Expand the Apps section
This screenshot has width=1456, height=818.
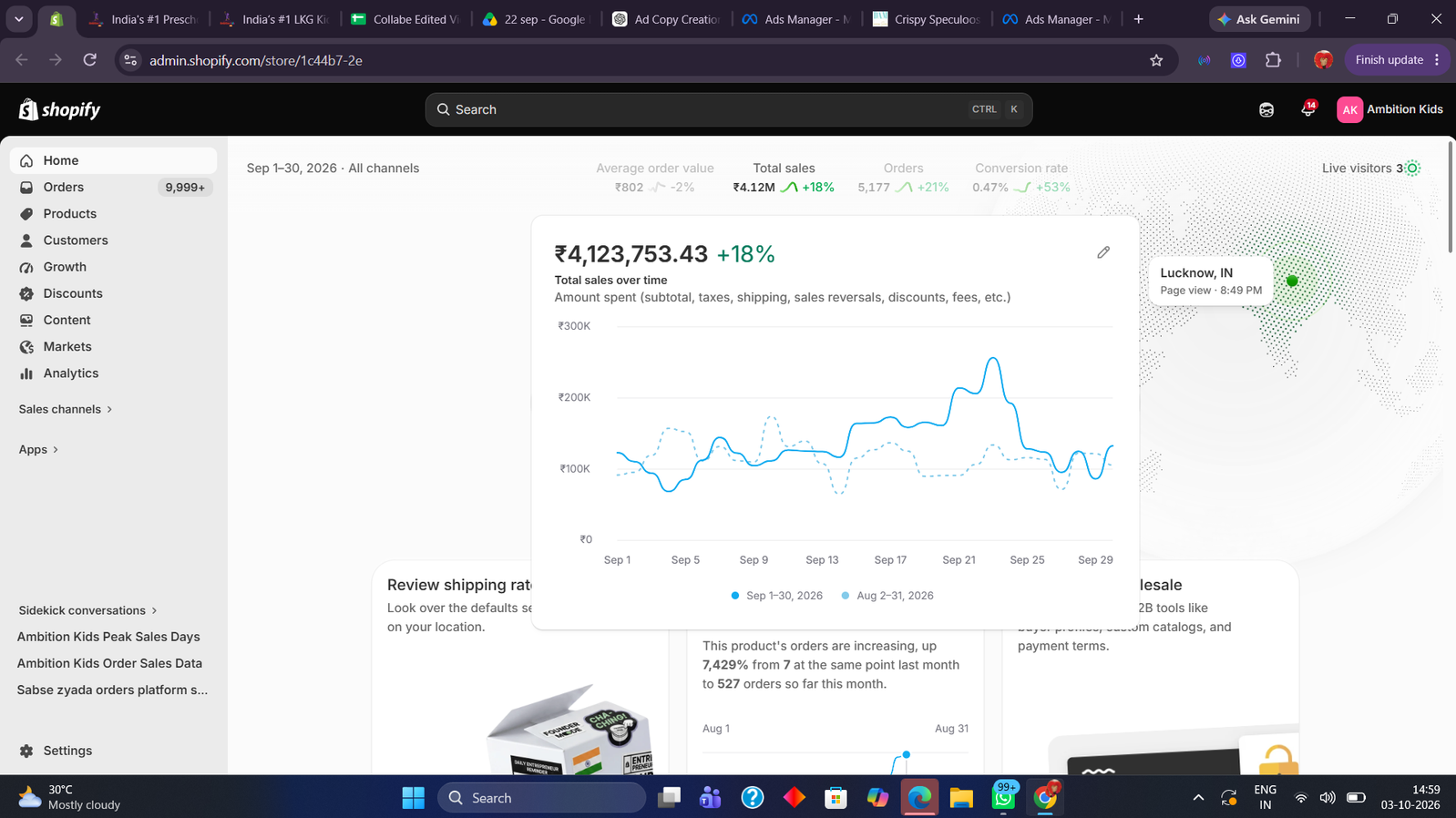click(38, 449)
